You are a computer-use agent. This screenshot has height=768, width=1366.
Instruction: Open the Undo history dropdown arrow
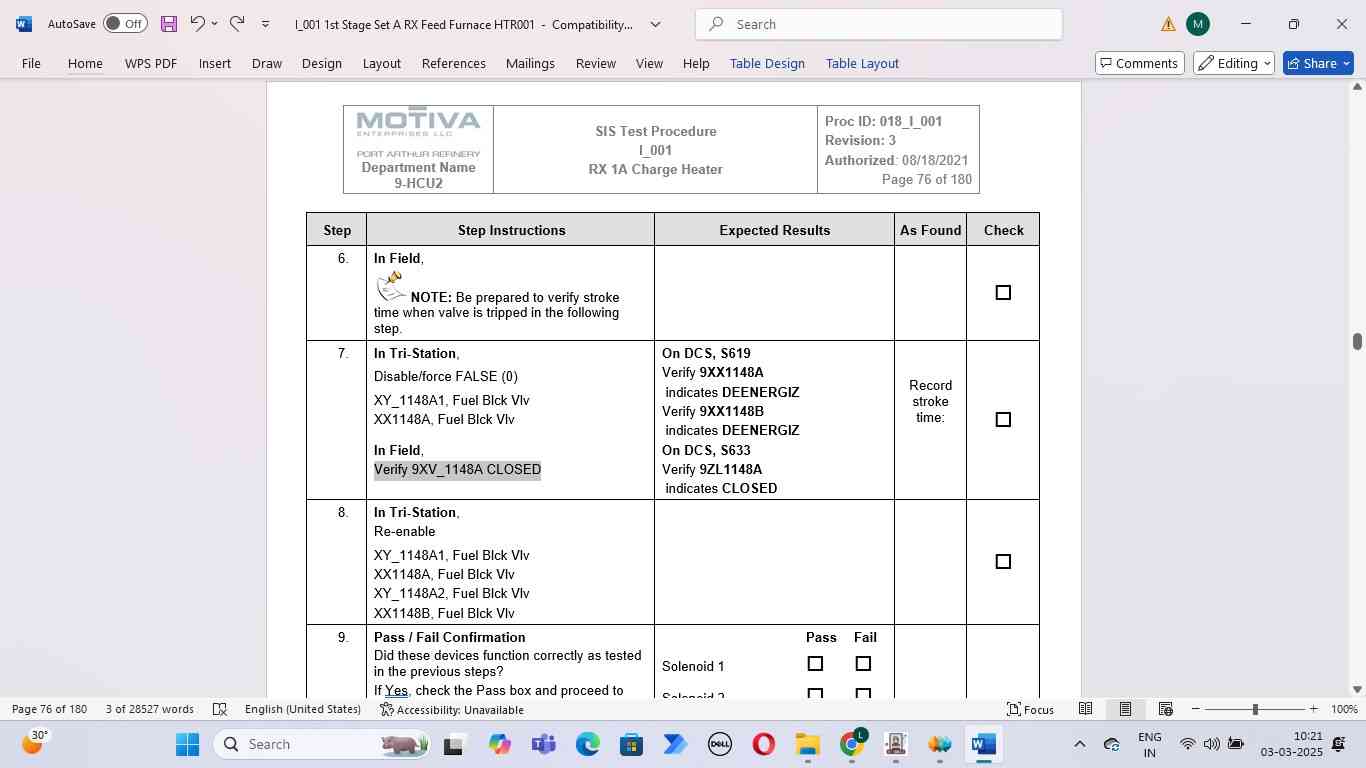pos(214,24)
